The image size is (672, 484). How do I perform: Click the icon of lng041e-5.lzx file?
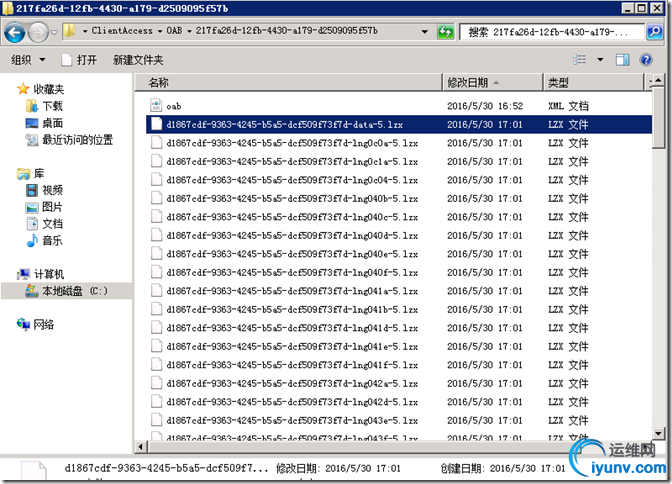click(x=156, y=346)
